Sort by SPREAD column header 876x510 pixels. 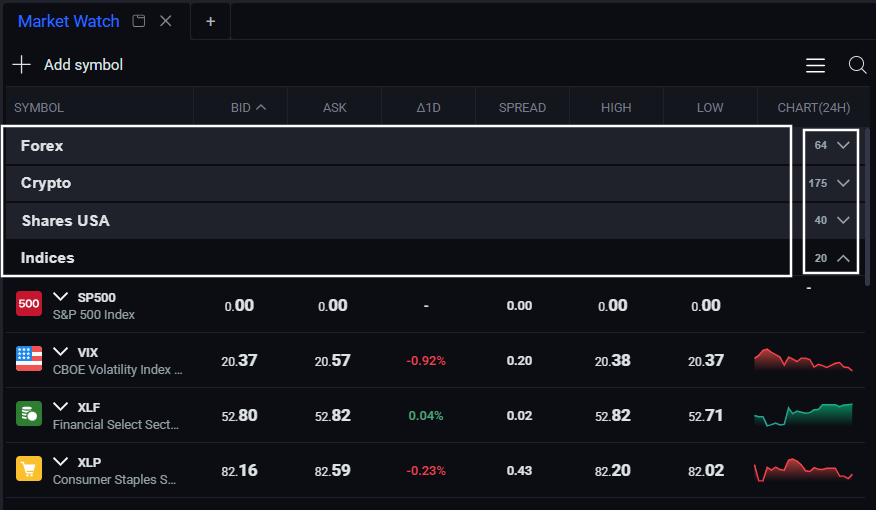coord(522,108)
